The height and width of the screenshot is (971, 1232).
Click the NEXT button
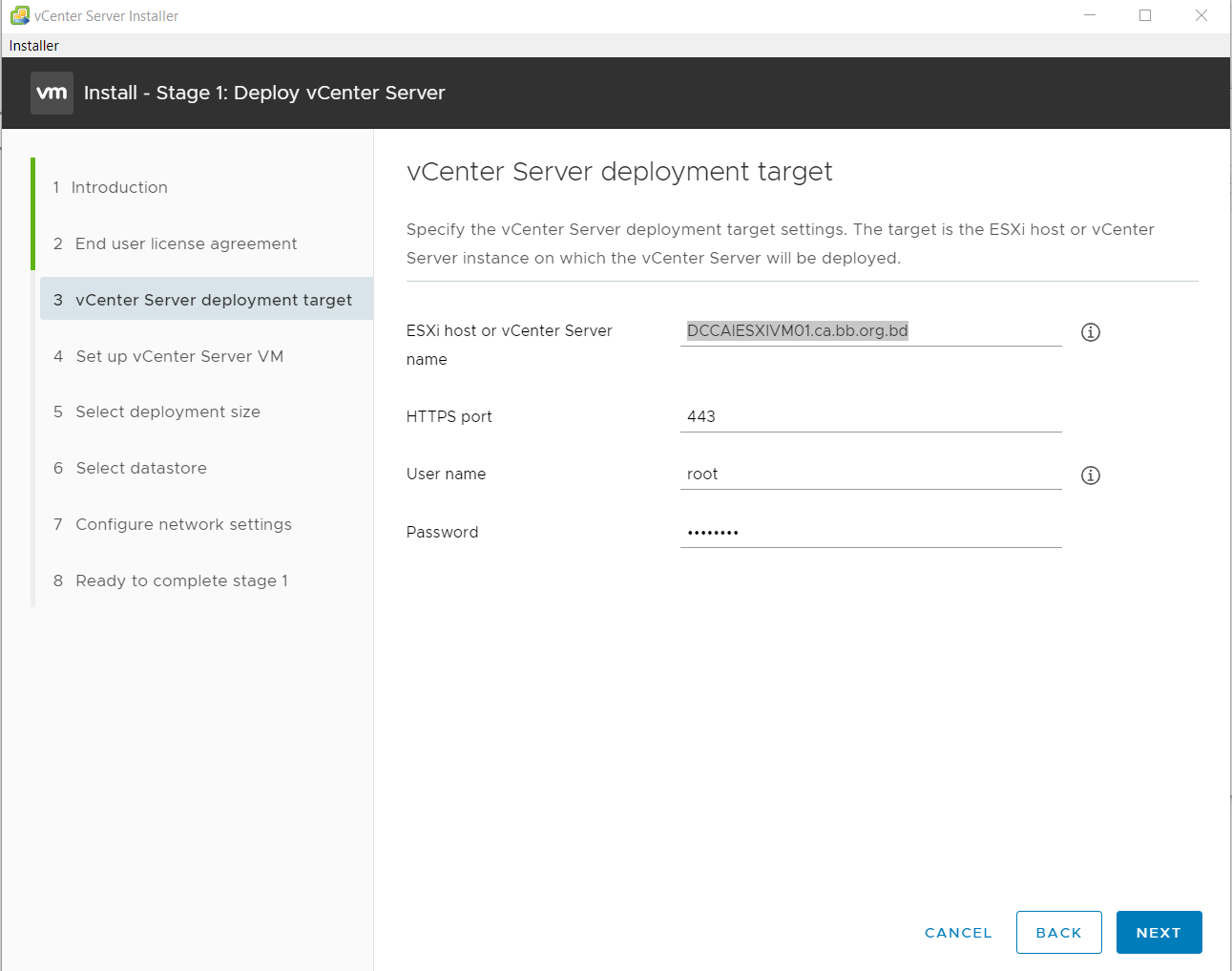tap(1159, 933)
